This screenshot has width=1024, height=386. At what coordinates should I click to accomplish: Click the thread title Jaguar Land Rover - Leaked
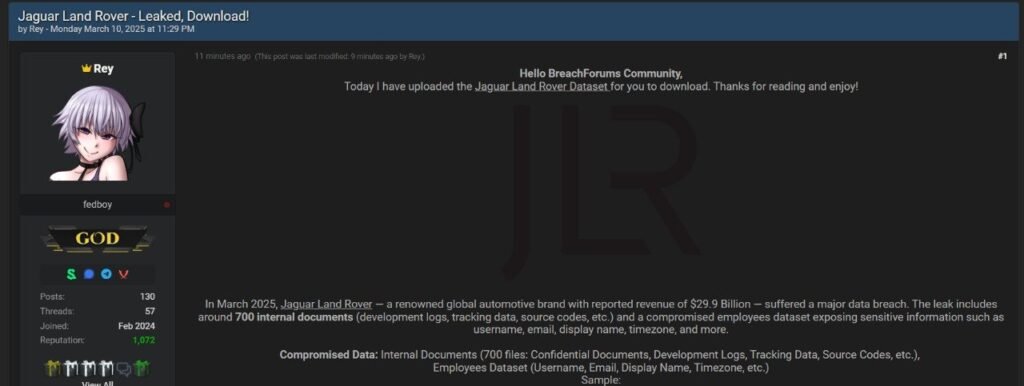click(x=133, y=16)
